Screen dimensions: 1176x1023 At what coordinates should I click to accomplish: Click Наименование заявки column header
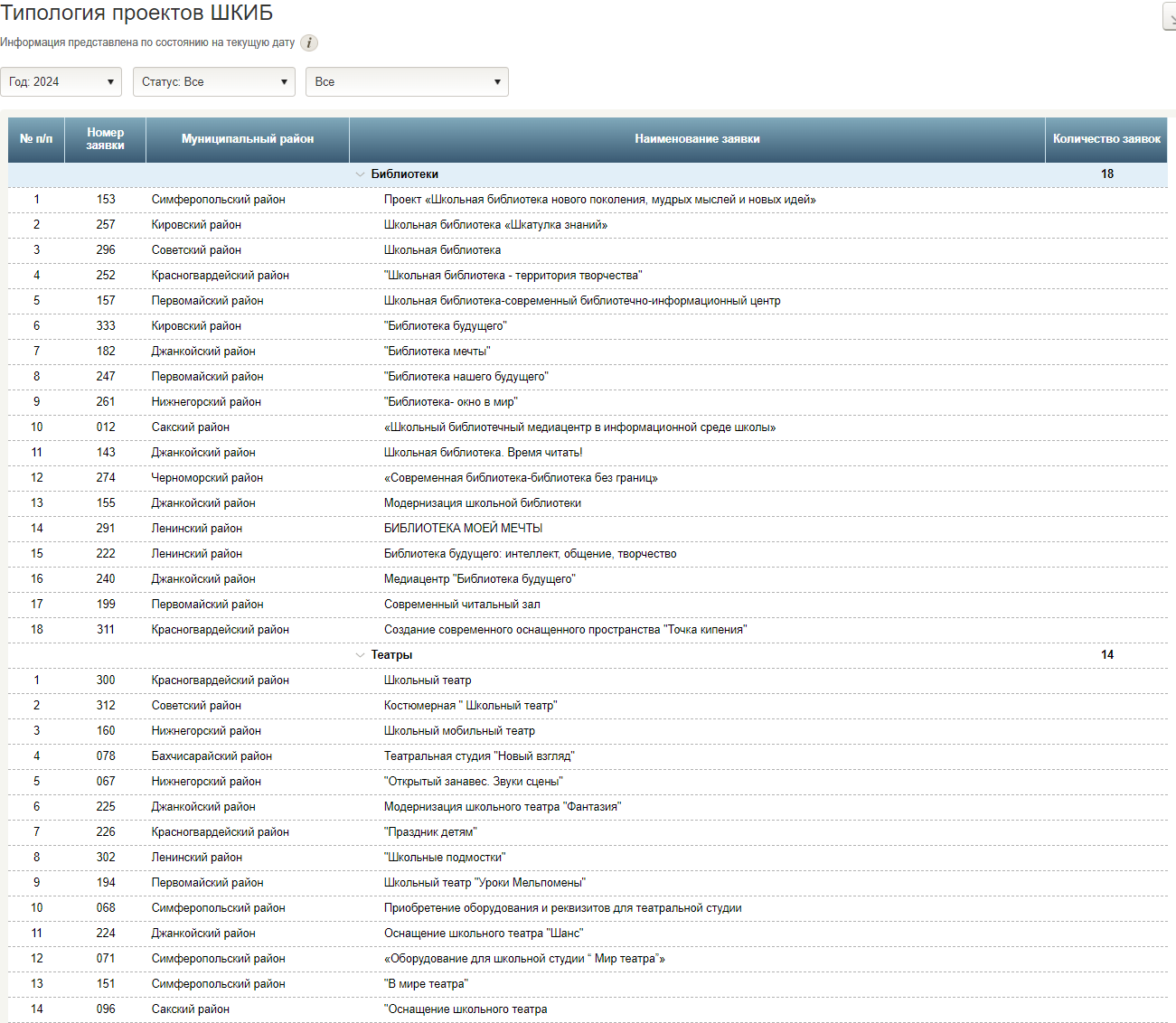pyautogui.click(x=697, y=139)
